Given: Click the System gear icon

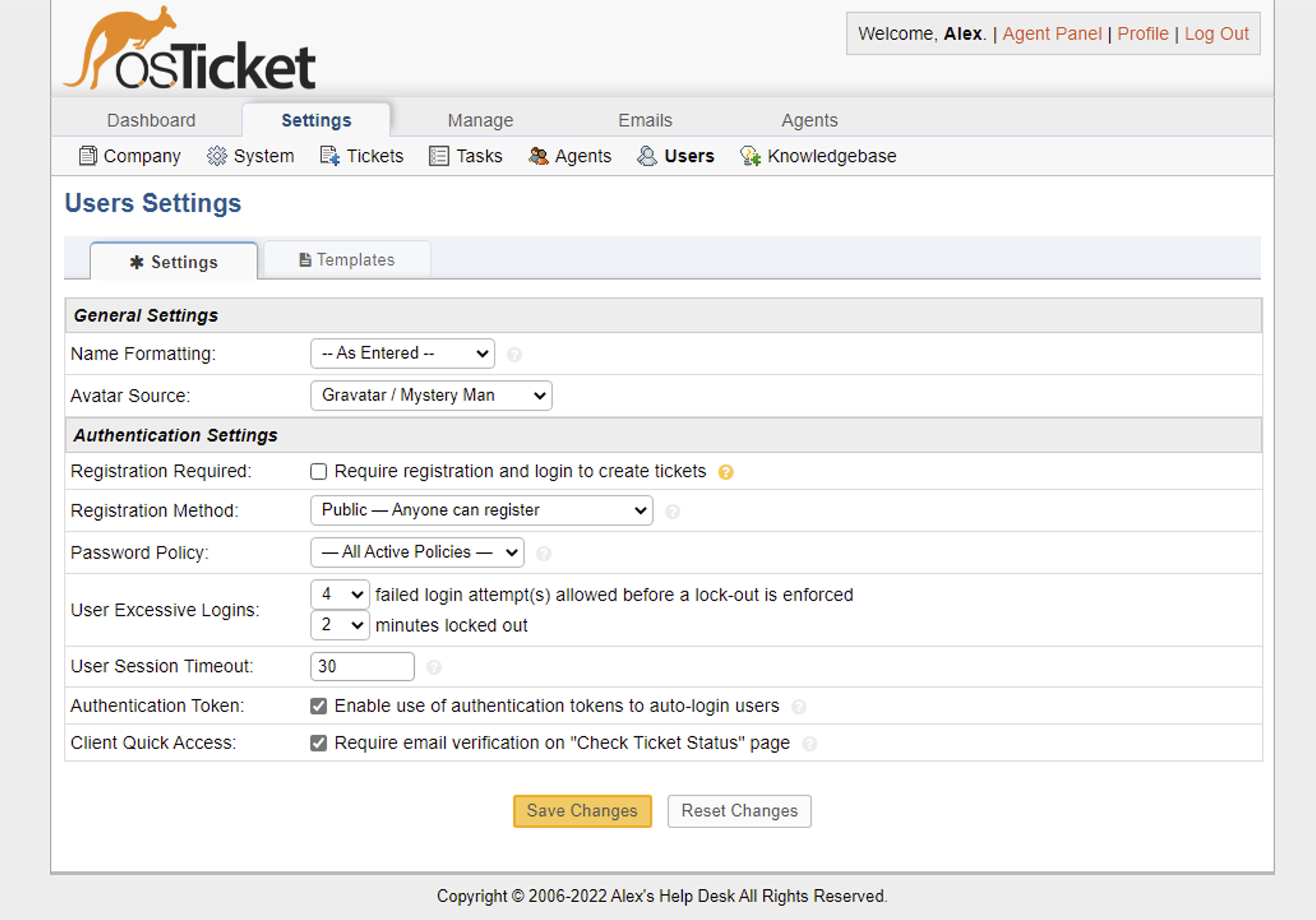Looking at the screenshot, I should (x=217, y=156).
